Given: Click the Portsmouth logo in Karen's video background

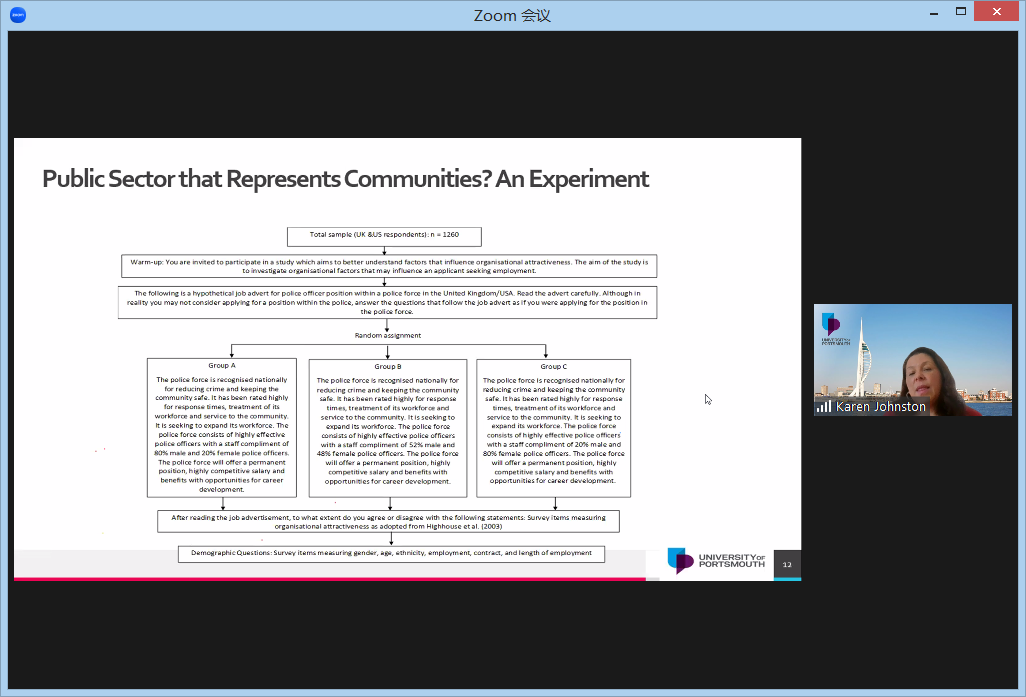Looking at the screenshot, I should point(832,327).
